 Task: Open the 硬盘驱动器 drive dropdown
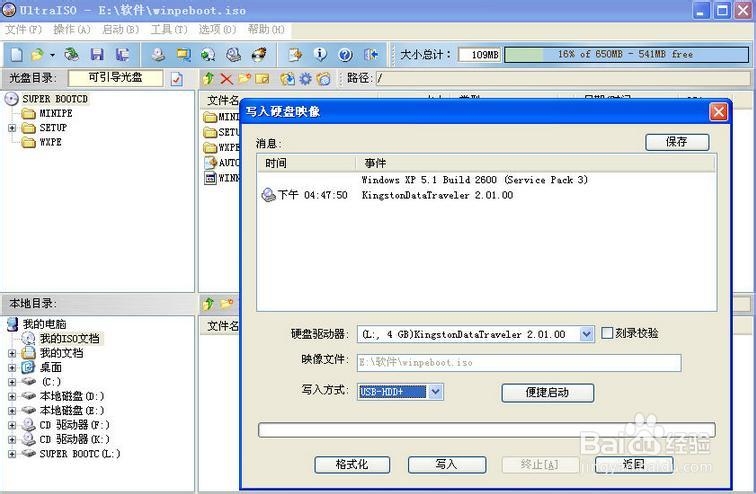point(586,334)
